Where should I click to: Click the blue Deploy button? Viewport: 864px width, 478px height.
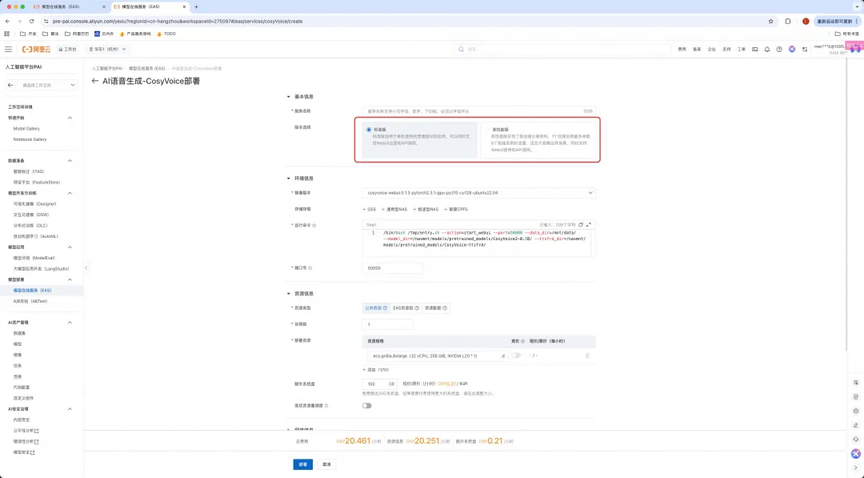pyautogui.click(x=303, y=464)
